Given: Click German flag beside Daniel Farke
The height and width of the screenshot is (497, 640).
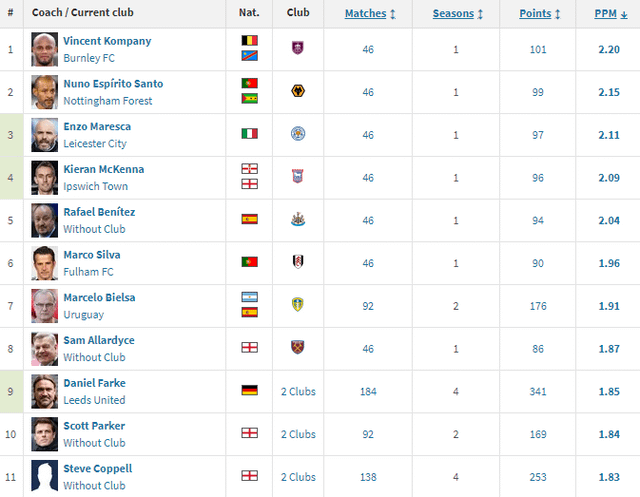Looking at the screenshot, I should click(x=249, y=391).
